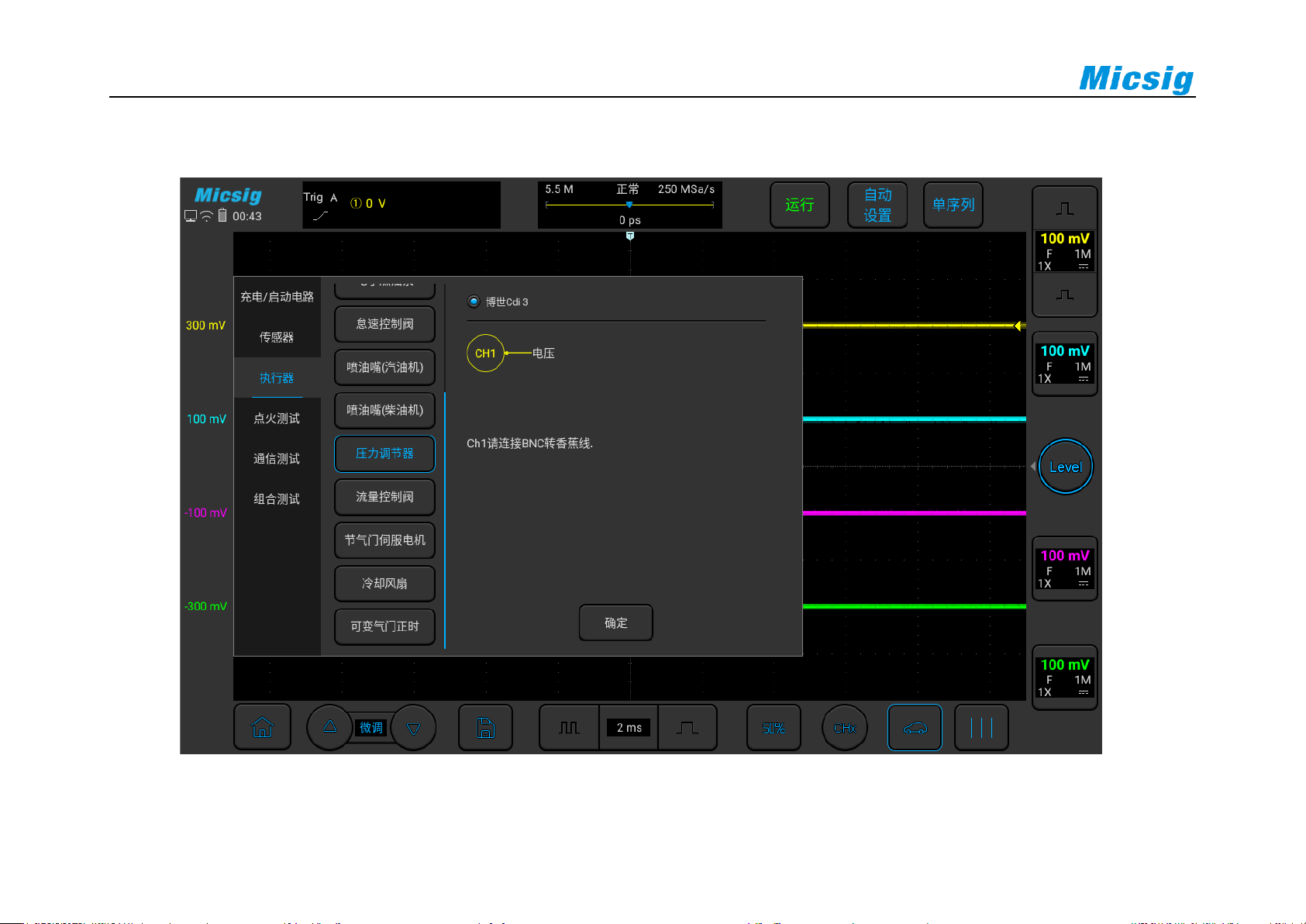
Task: Click the 100 mV cyan scale label
Action: pos(206,419)
